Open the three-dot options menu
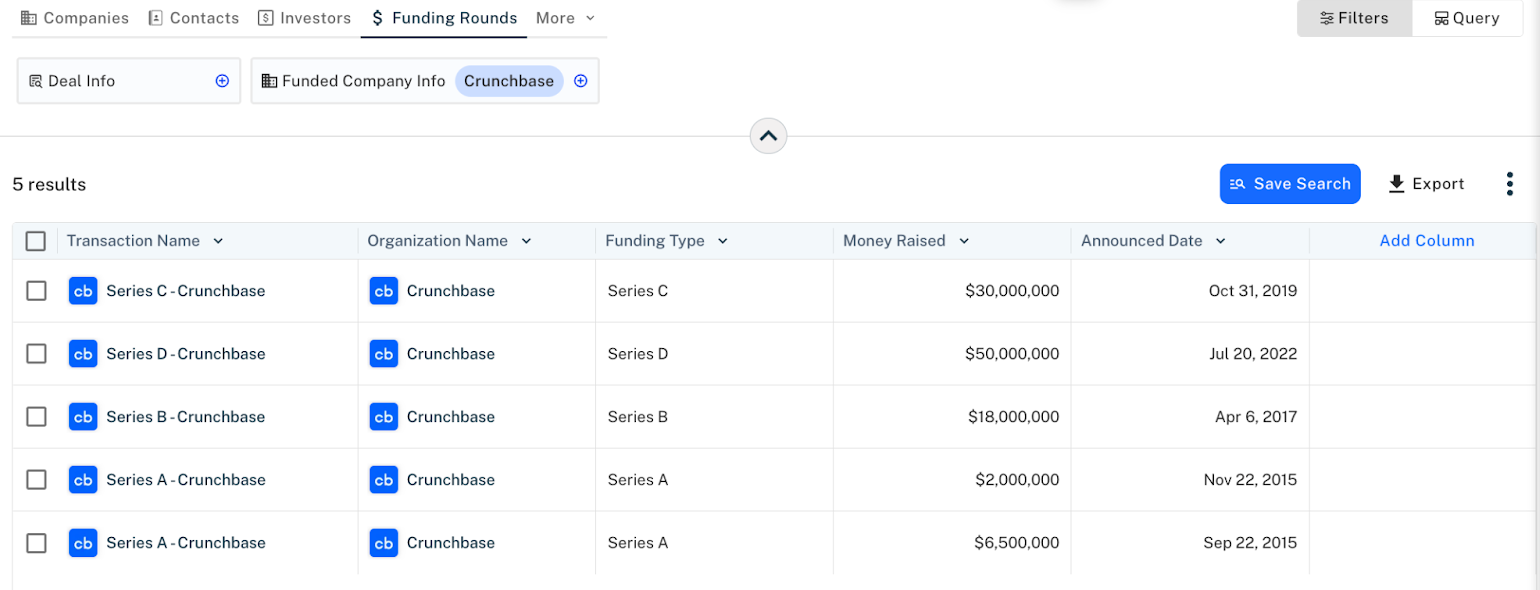Viewport: 1540px width, 590px height. (1510, 184)
